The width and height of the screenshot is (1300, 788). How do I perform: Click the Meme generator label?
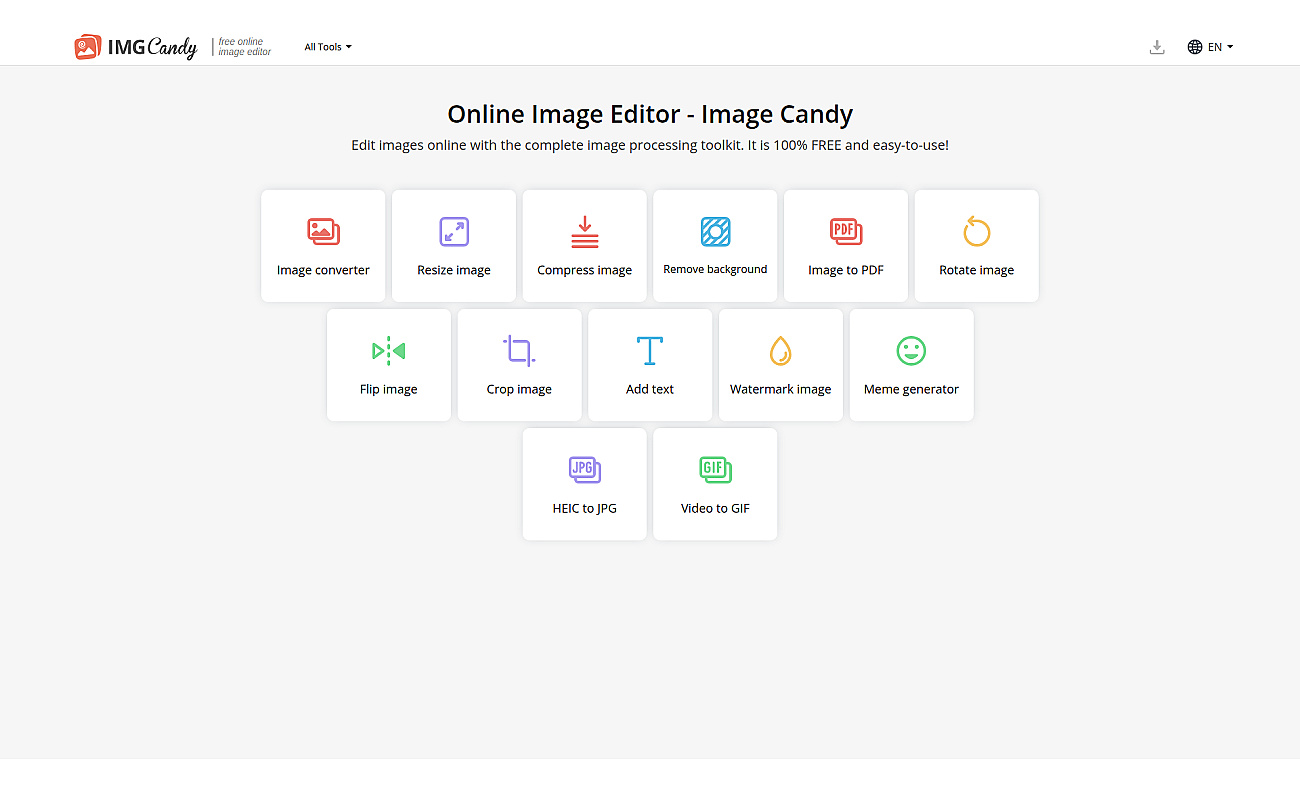point(911,389)
